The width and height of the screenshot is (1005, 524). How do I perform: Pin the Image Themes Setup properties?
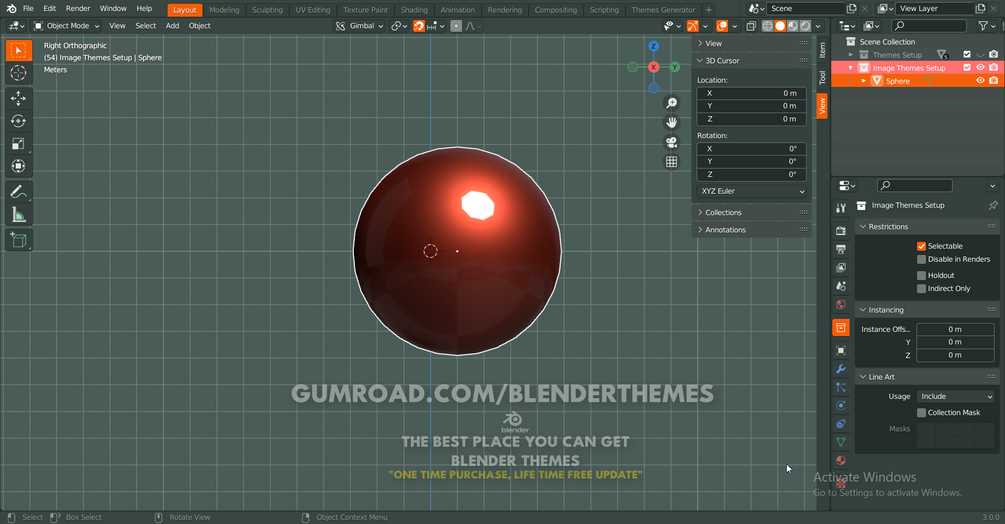tap(993, 206)
